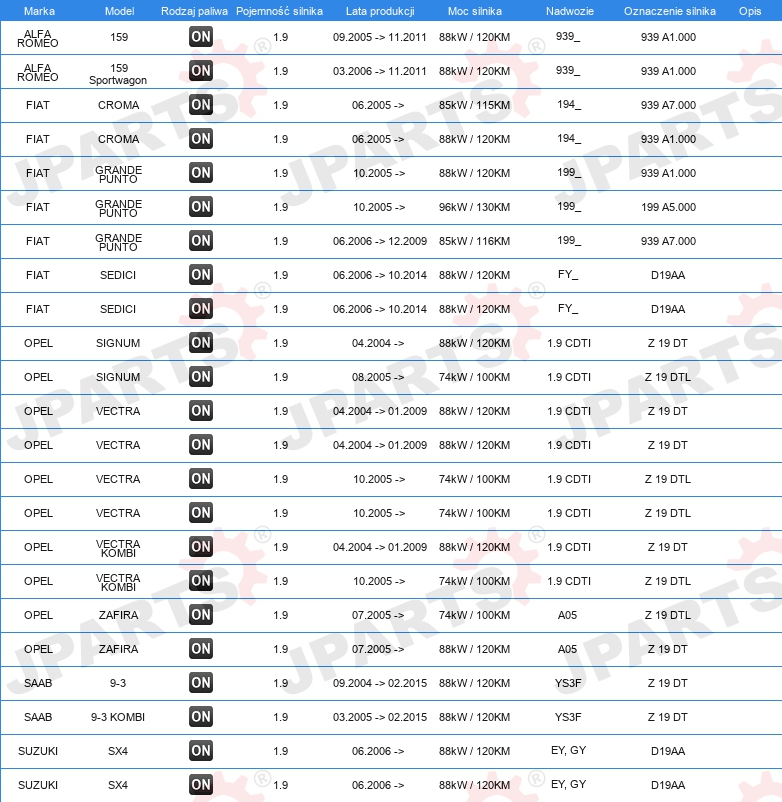Click the Nadwozie column header

click(570, 11)
